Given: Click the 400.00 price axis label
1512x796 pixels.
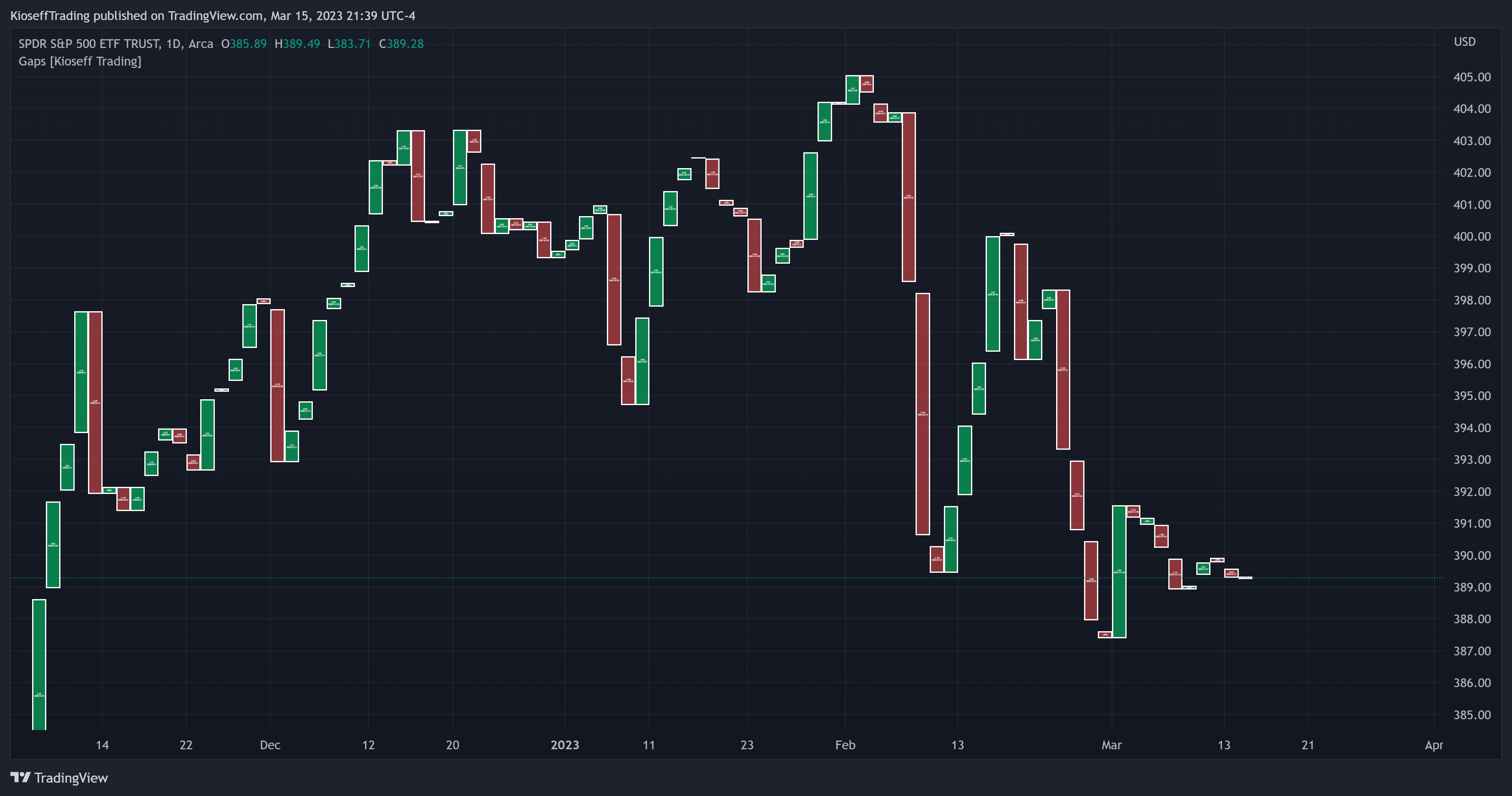Looking at the screenshot, I should [1472, 237].
